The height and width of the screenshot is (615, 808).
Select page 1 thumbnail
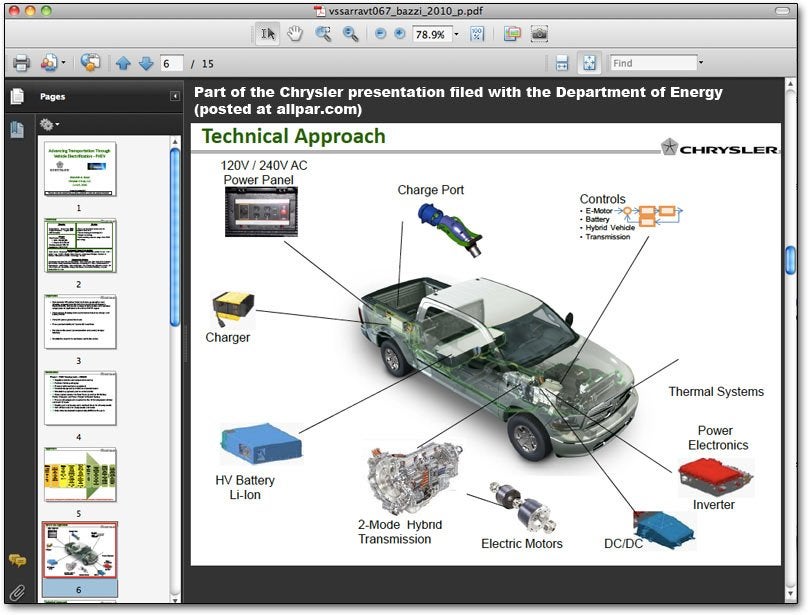pyautogui.click(x=80, y=169)
